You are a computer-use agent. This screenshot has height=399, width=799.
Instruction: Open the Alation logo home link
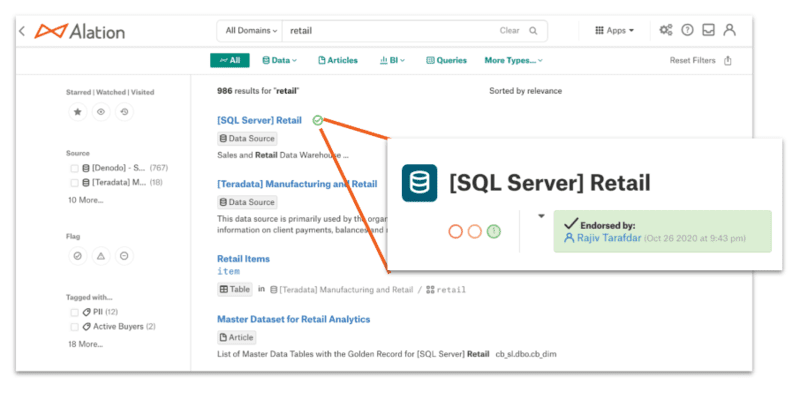pos(79,31)
